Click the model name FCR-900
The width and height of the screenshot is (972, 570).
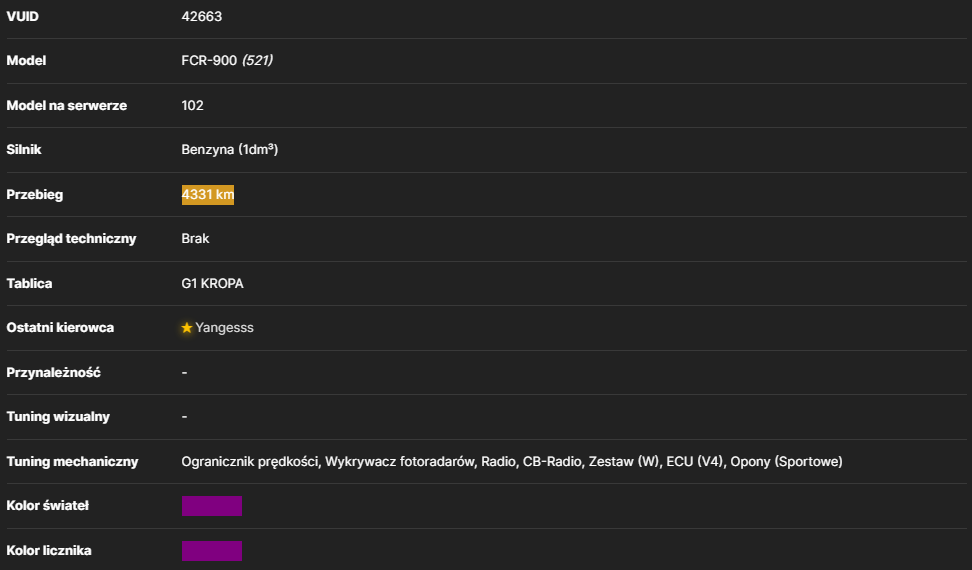(209, 61)
